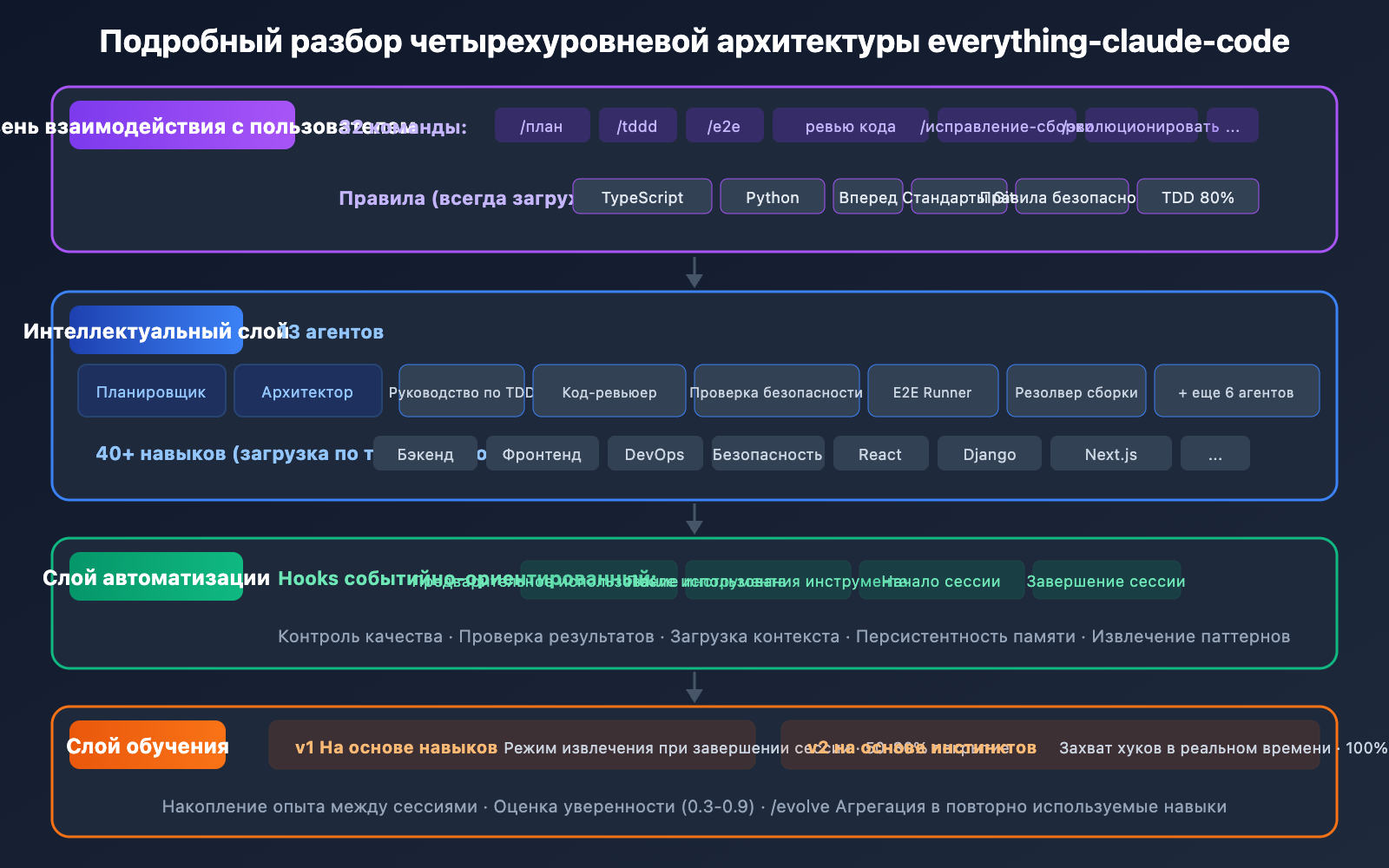This screenshot has height=868, width=1389.
Task: Expand the "+ еще 6 агентов" chip
Action: (x=1236, y=391)
